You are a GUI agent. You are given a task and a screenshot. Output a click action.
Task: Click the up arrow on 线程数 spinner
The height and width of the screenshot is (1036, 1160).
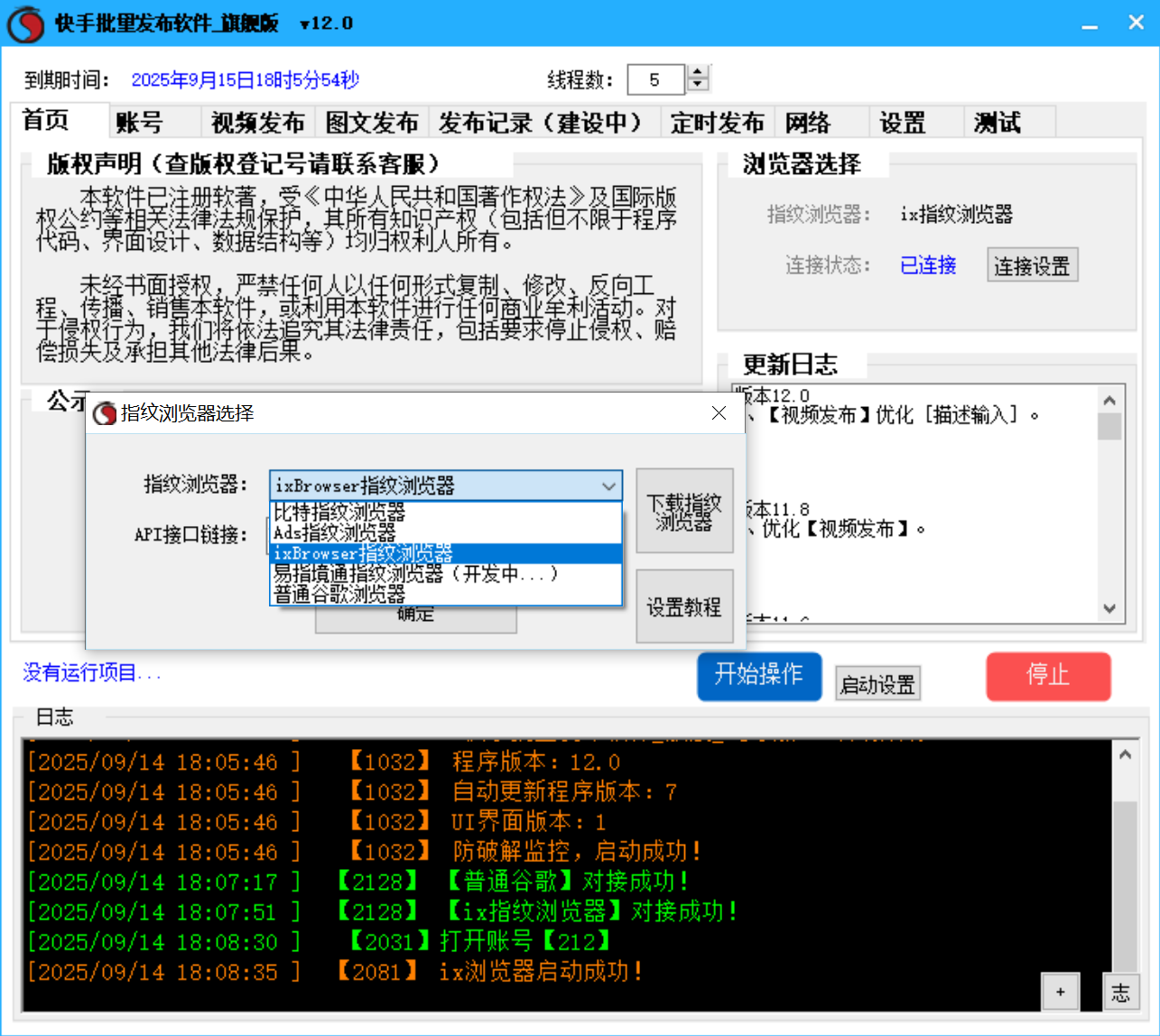(697, 72)
